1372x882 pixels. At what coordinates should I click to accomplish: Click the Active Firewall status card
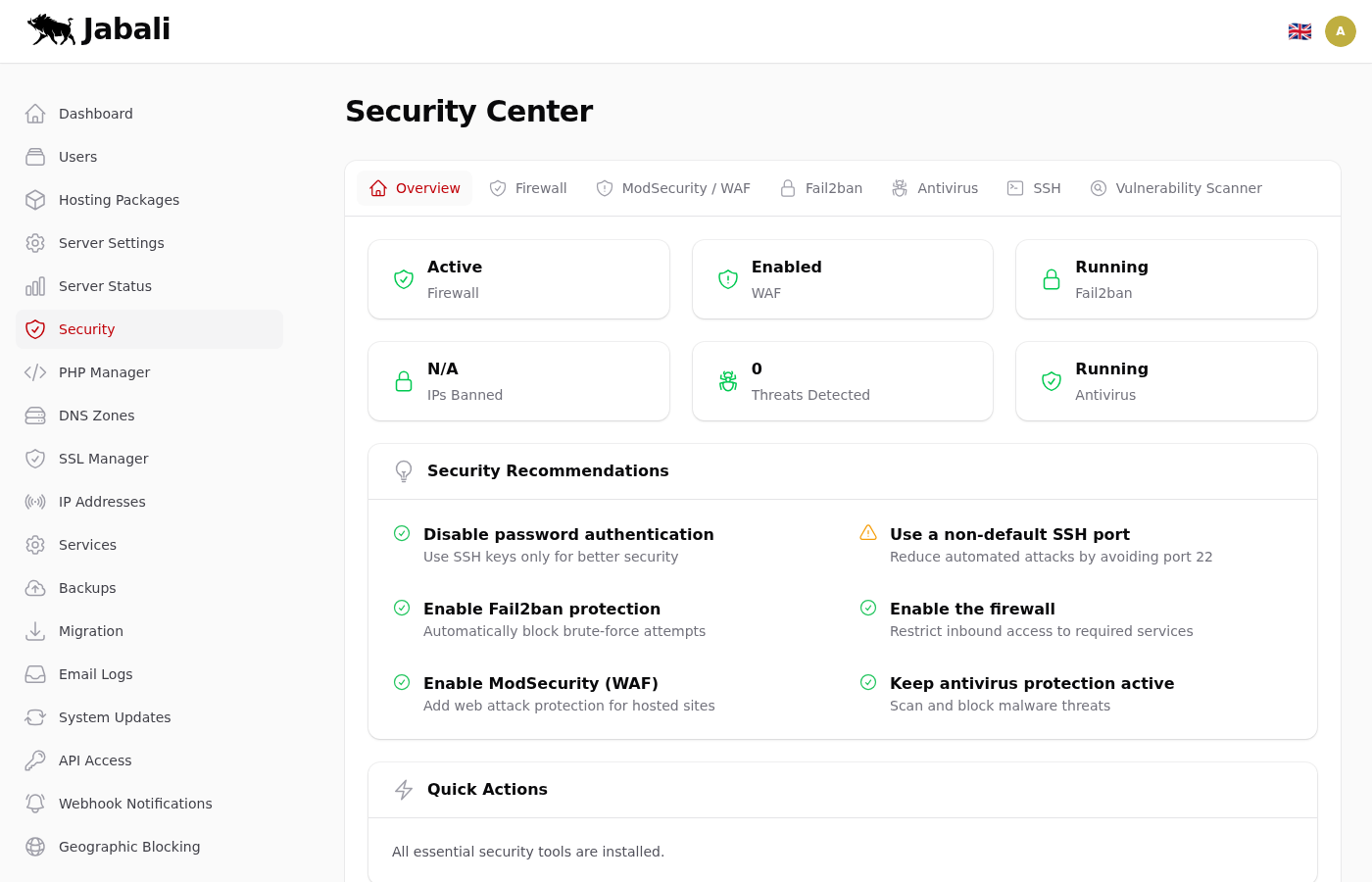pos(518,279)
